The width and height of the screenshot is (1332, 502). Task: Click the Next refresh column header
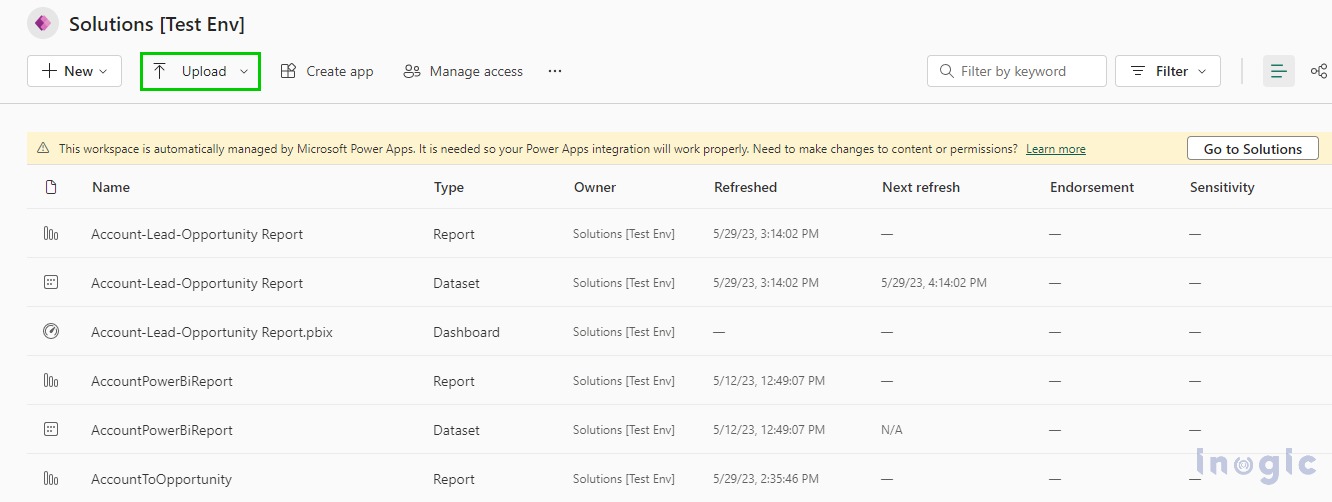coord(921,187)
